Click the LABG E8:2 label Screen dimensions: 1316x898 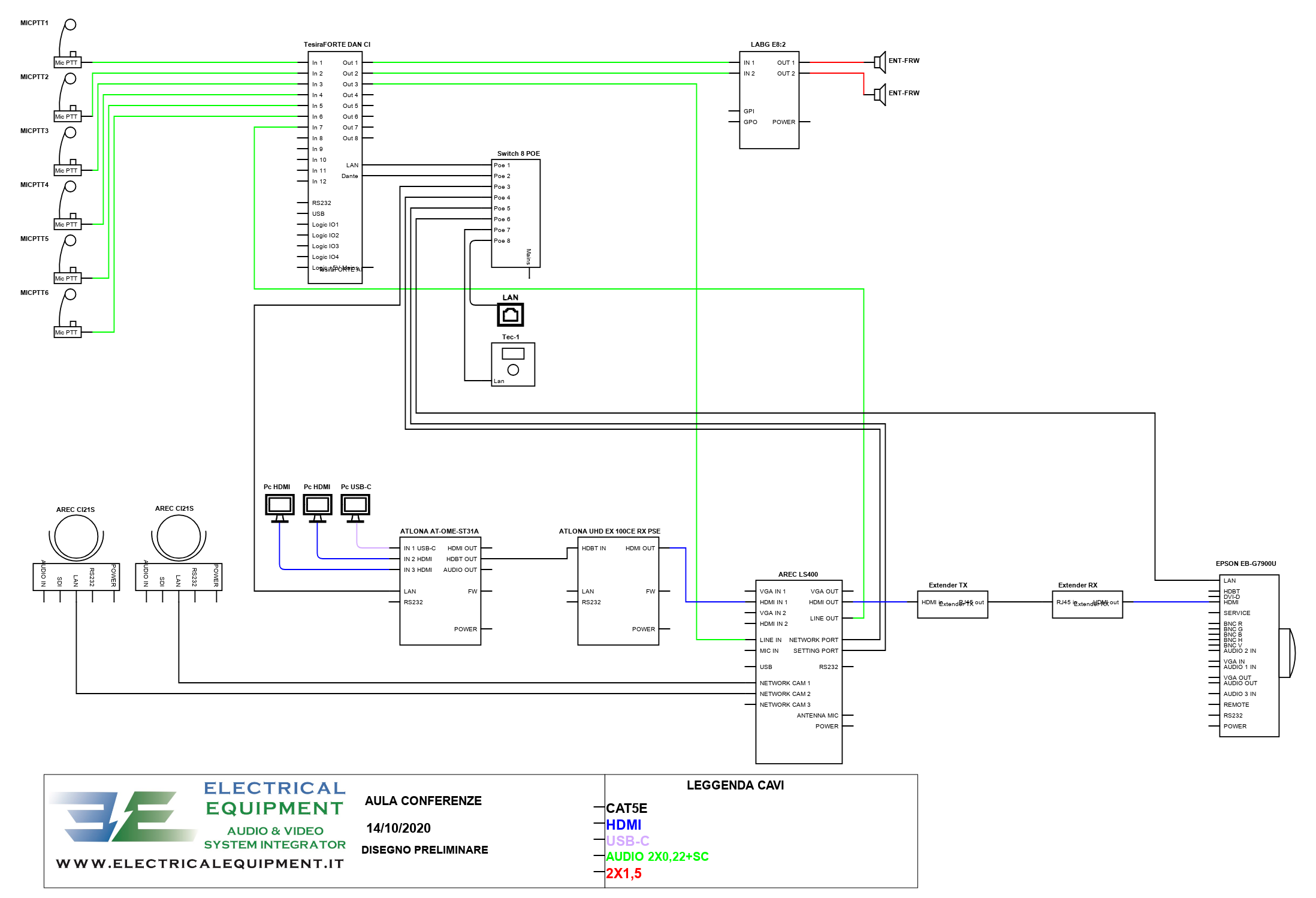click(768, 44)
